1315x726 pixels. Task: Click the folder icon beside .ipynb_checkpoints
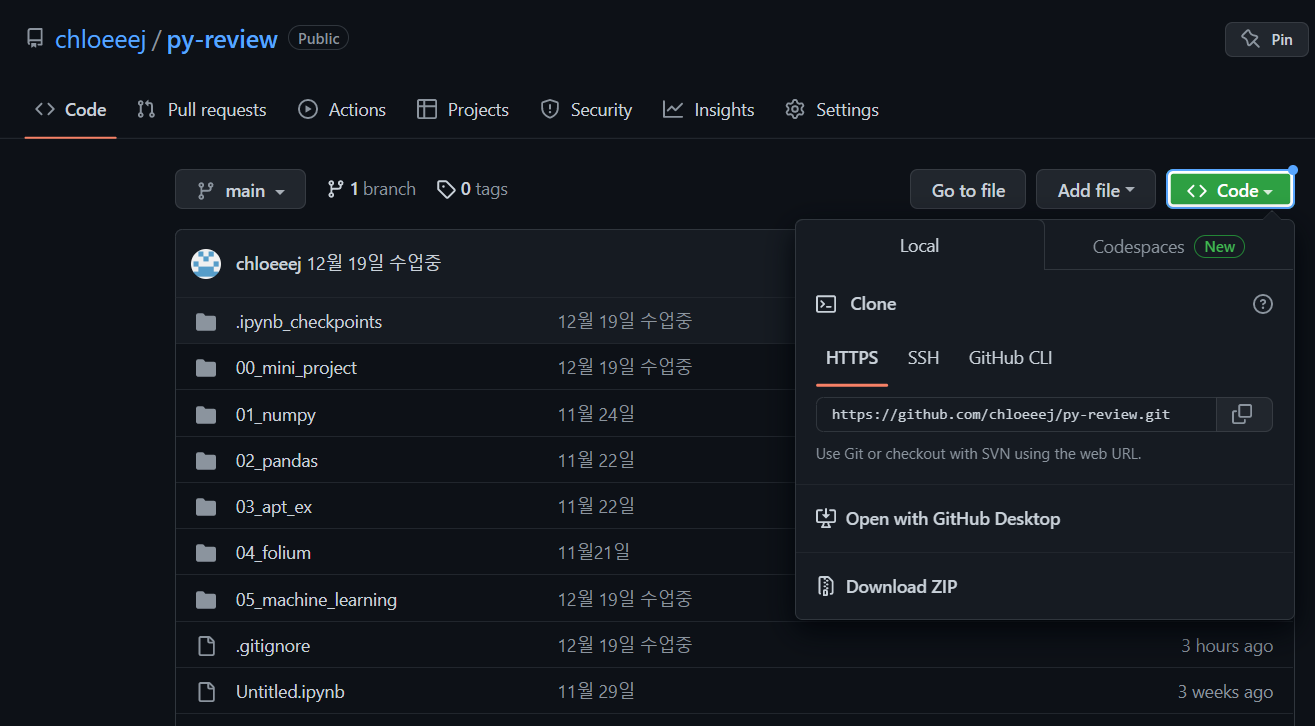pyautogui.click(x=206, y=322)
